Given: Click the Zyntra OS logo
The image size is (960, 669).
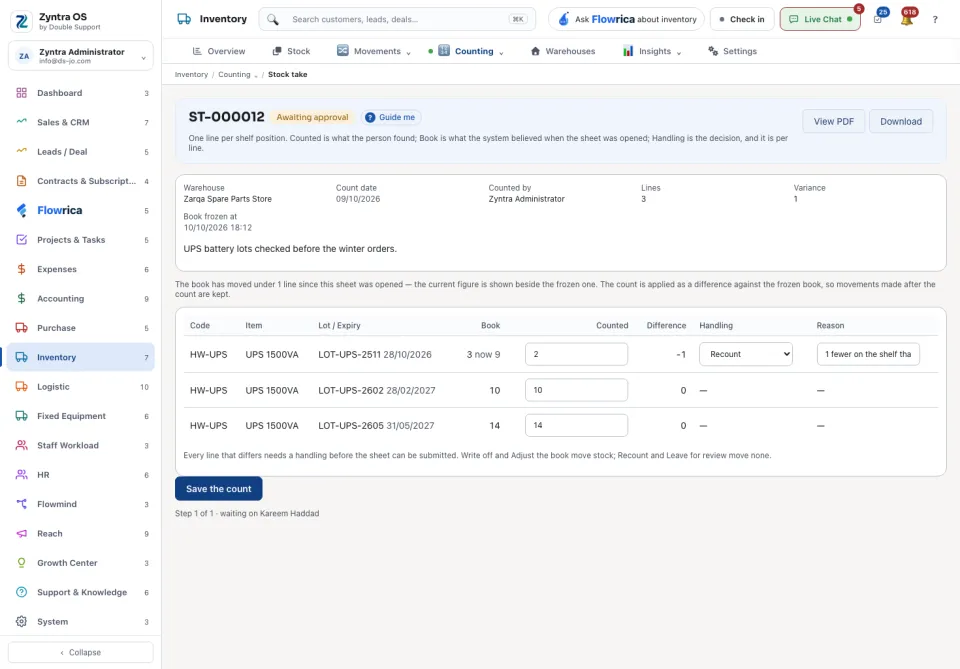Looking at the screenshot, I should [x=21, y=21].
